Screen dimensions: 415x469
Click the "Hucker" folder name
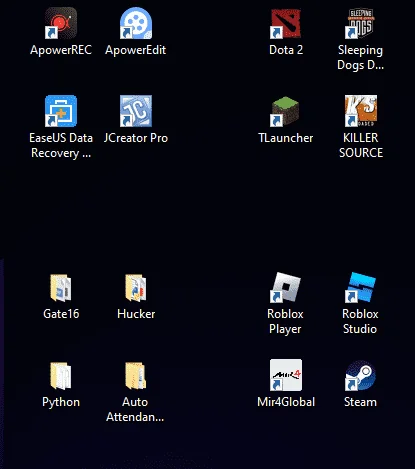136,314
